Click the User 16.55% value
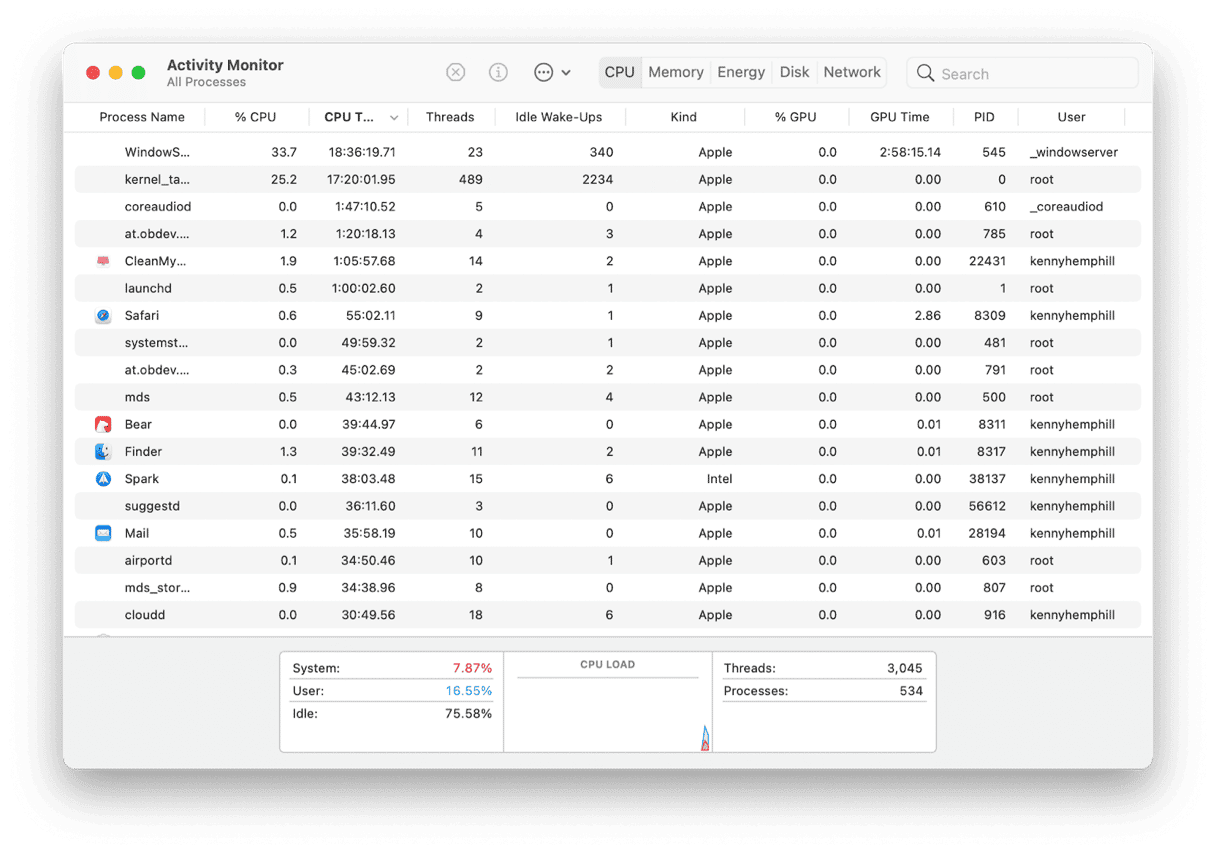1216x853 pixels. click(x=468, y=691)
